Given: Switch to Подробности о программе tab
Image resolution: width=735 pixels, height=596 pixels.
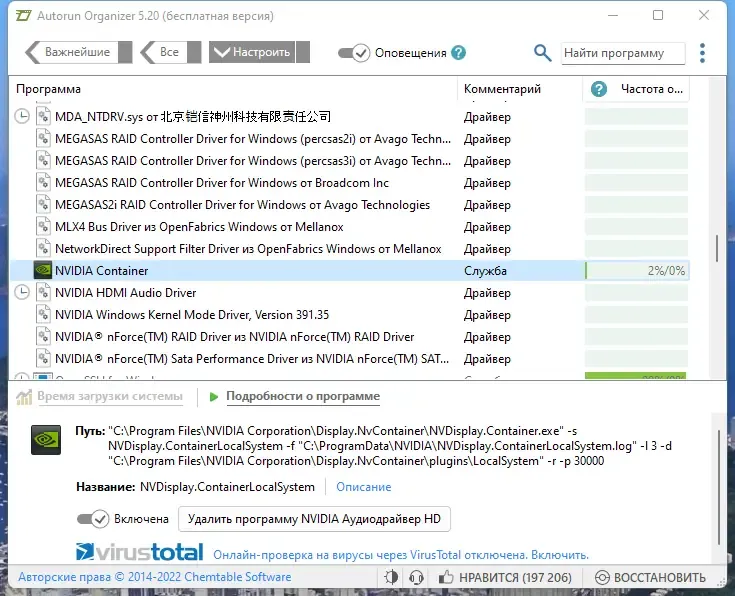Looking at the screenshot, I should pyautogui.click(x=303, y=396).
